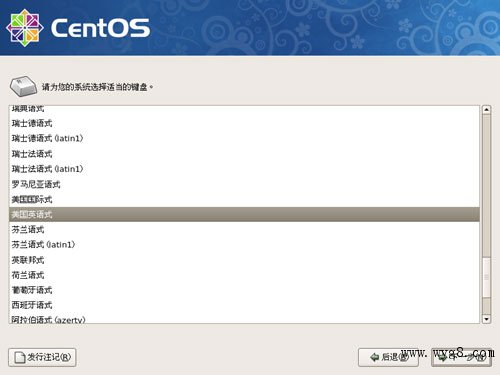The height and width of the screenshot is (375, 500).
Task: Click the scrollbar up arrow
Action: pos(486,110)
